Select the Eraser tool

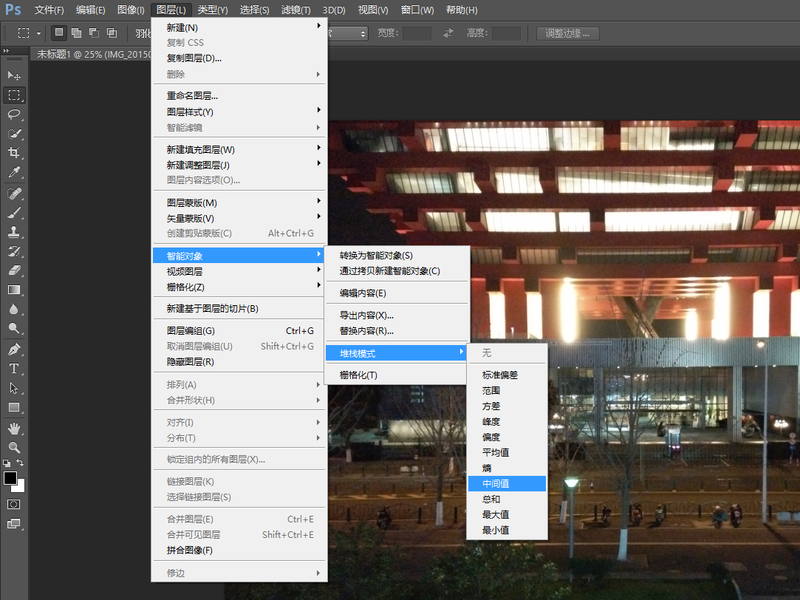[14, 270]
